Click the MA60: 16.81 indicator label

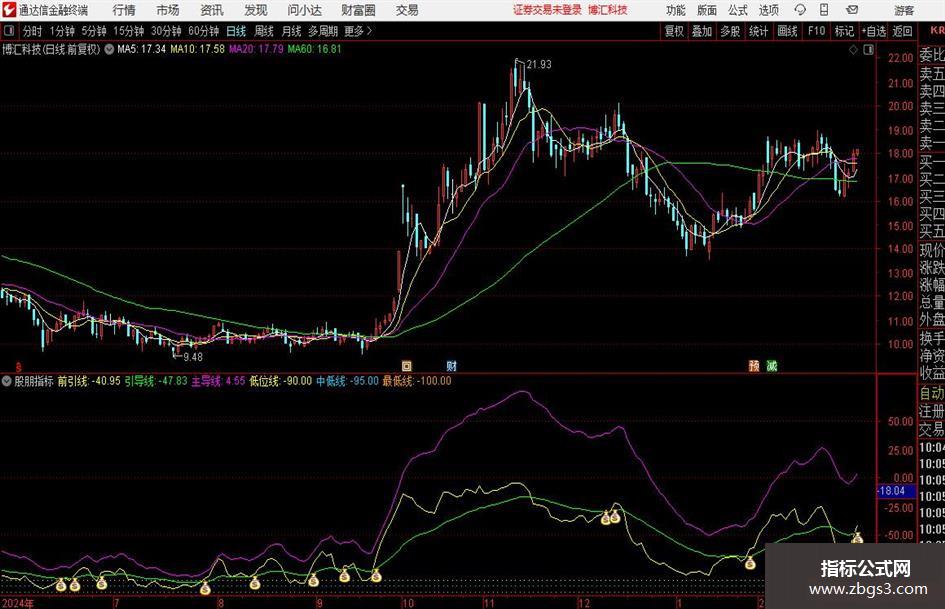click(x=315, y=49)
